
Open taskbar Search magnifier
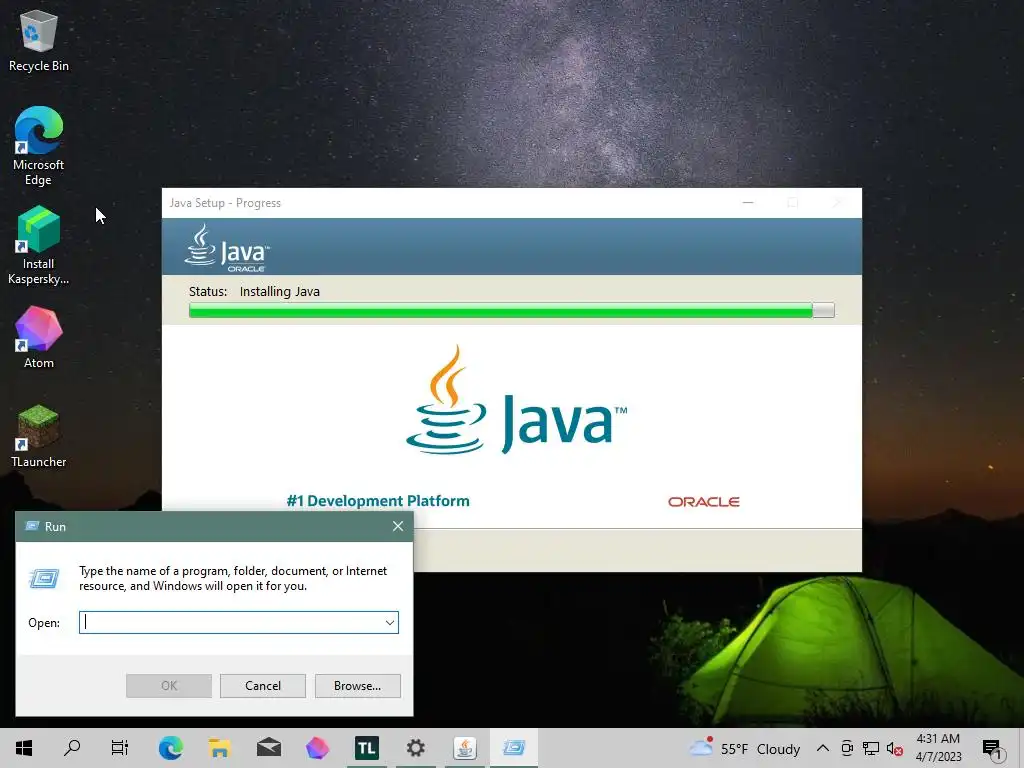(x=72, y=748)
